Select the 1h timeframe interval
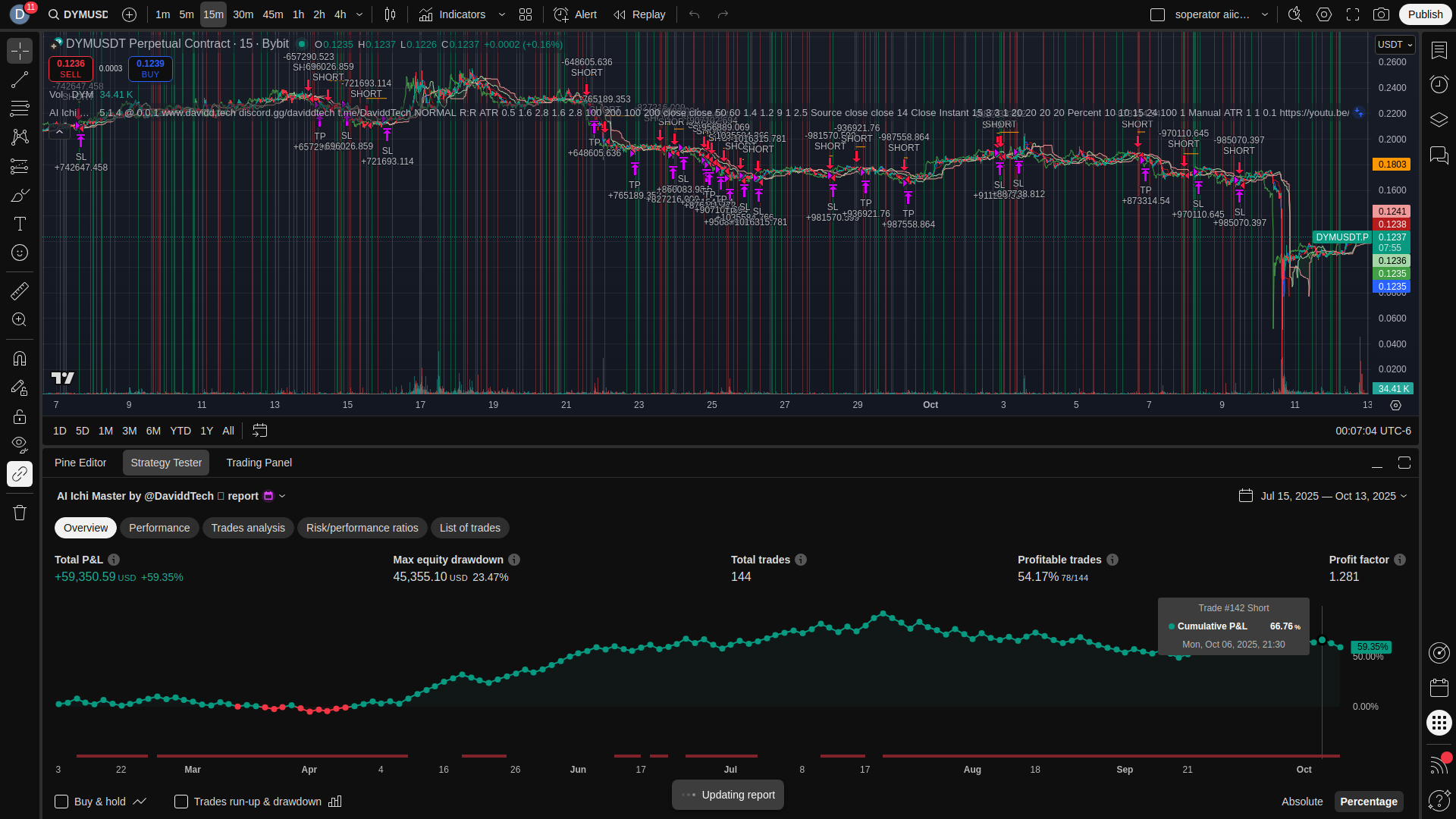 click(x=298, y=14)
